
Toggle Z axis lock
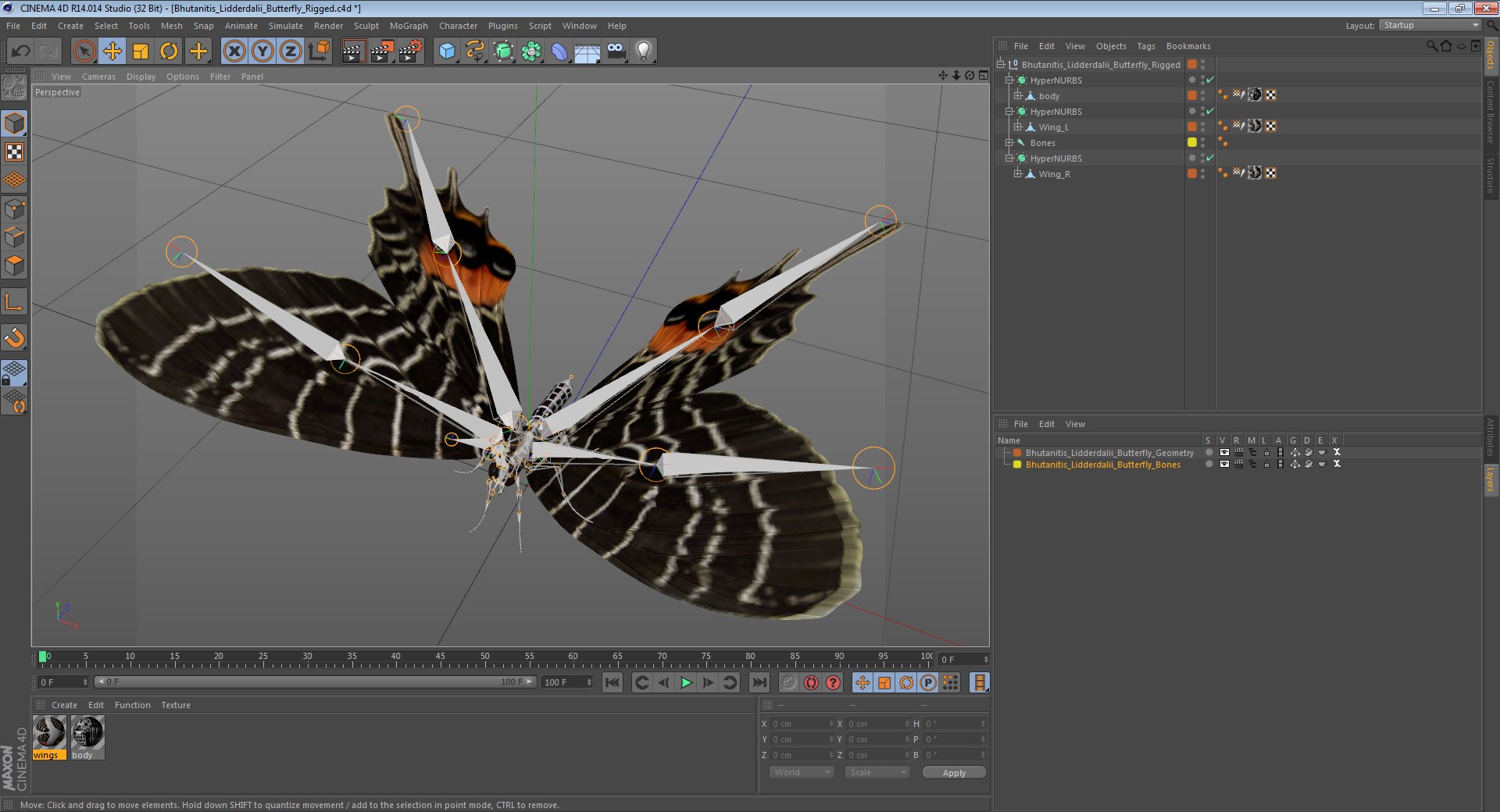coord(291,52)
